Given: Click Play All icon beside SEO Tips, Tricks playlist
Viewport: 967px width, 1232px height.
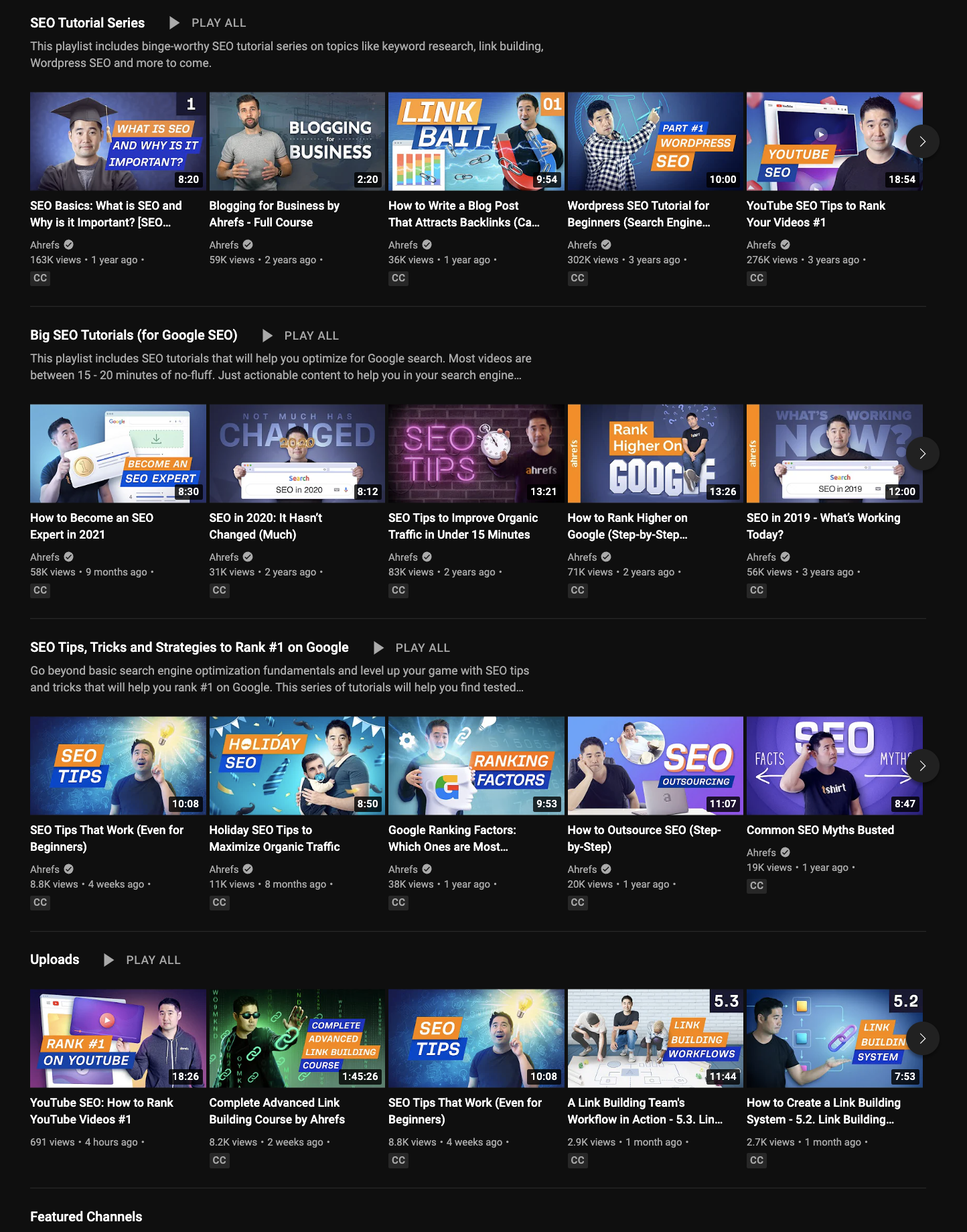Looking at the screenshot, I should coord(378,647).
